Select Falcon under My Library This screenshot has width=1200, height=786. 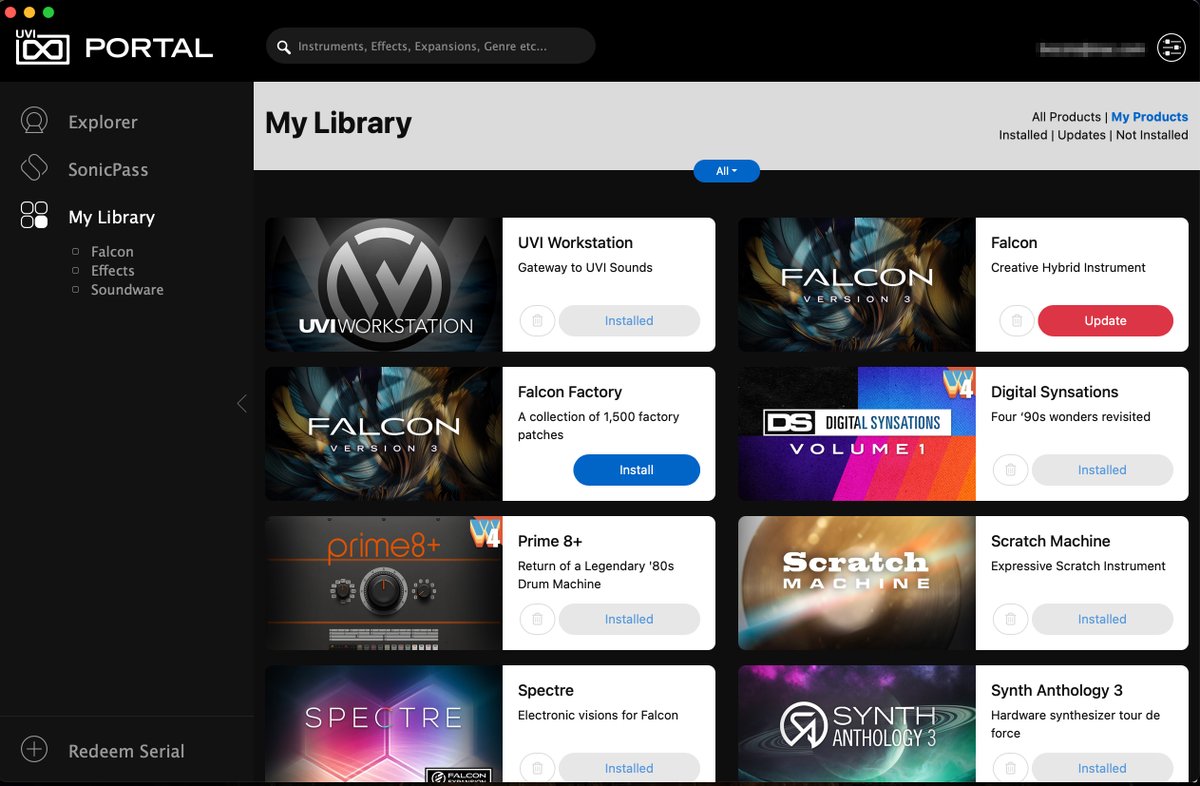112,252
